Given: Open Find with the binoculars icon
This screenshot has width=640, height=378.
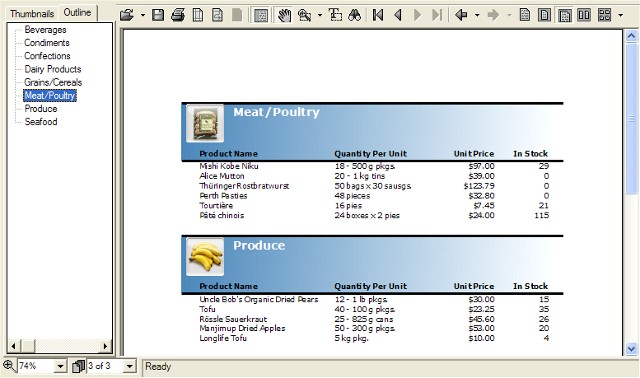Looking at the screenshot, I should pyautogui.click(x=355, y=16).
